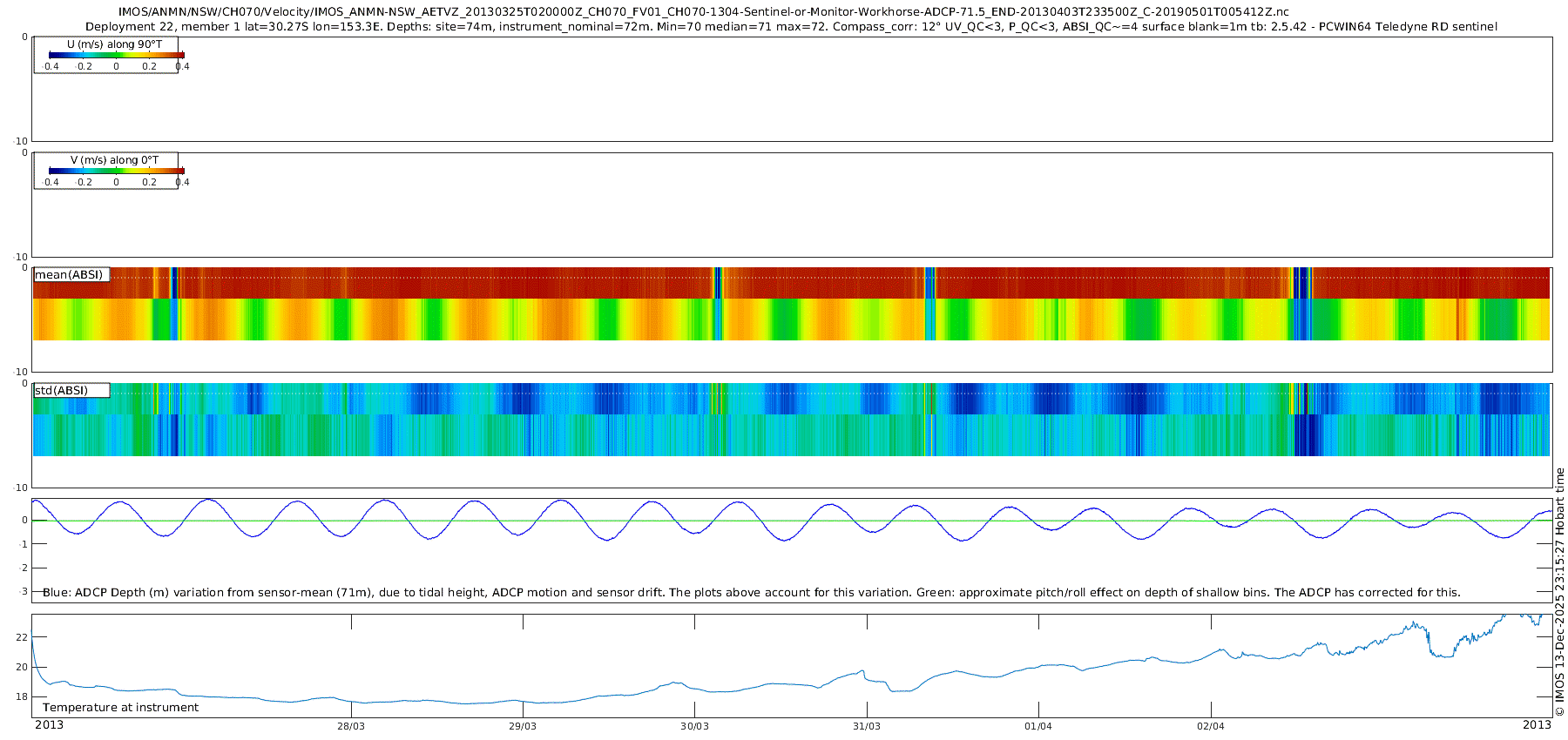Click the Deployment 22 metadata subtitle line
1568x740 pixels.
click(x=791, y=27)
